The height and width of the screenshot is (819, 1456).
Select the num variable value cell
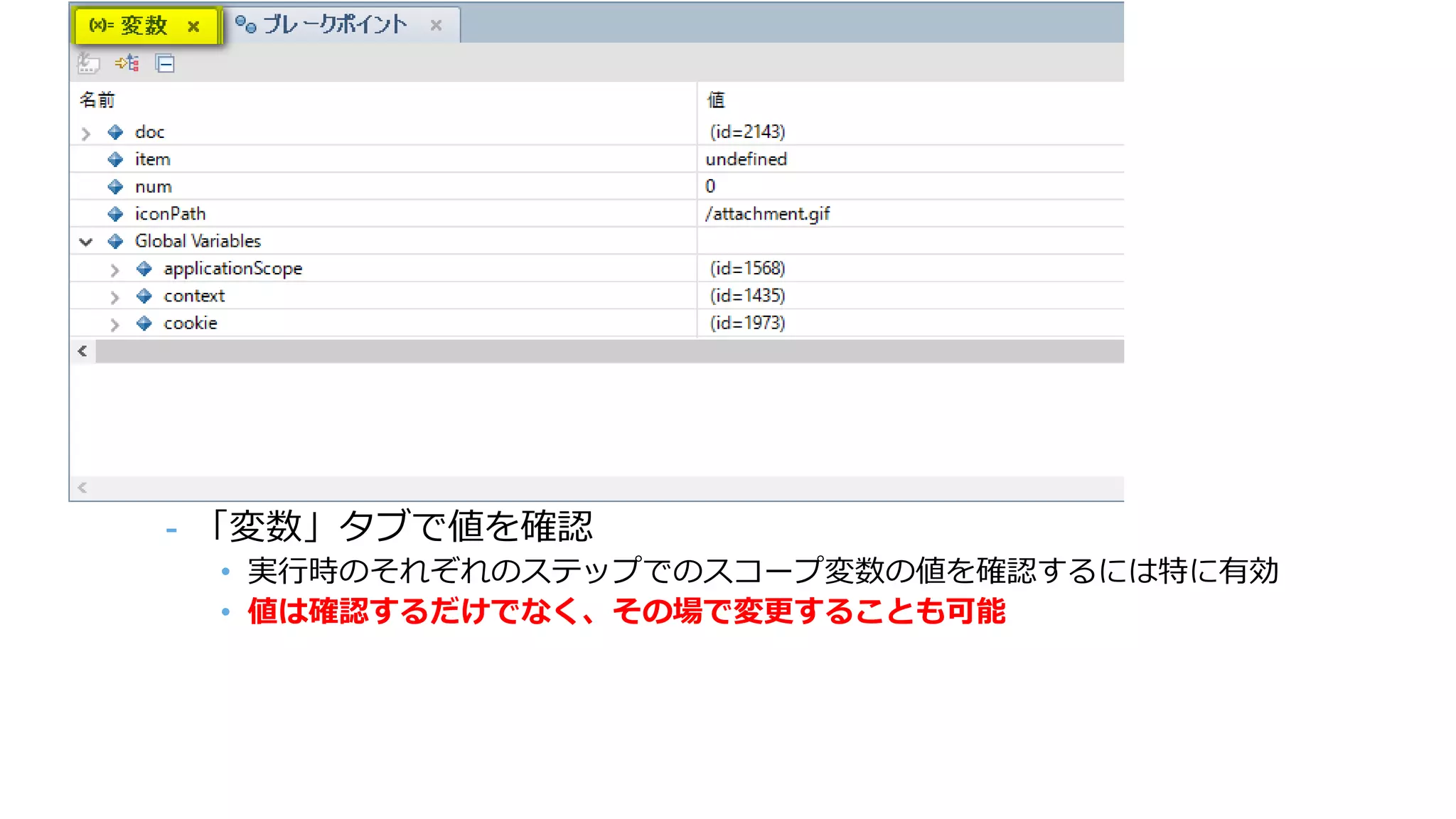point(711,186)
